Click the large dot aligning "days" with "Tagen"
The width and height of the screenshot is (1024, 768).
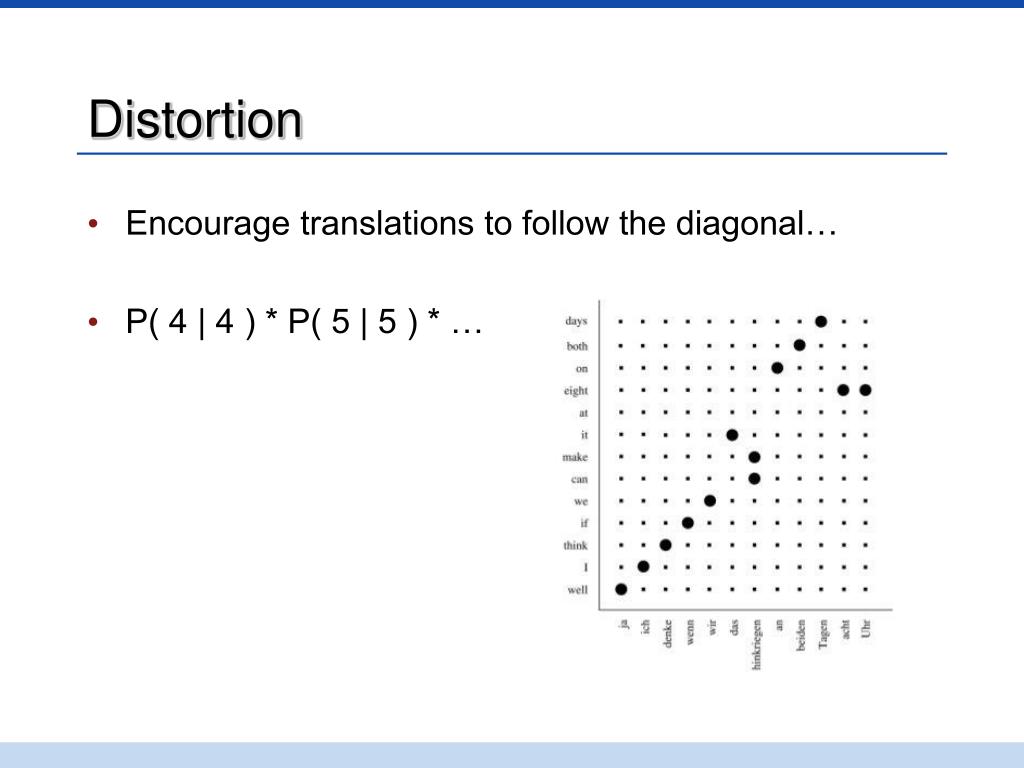click(822, 321)
